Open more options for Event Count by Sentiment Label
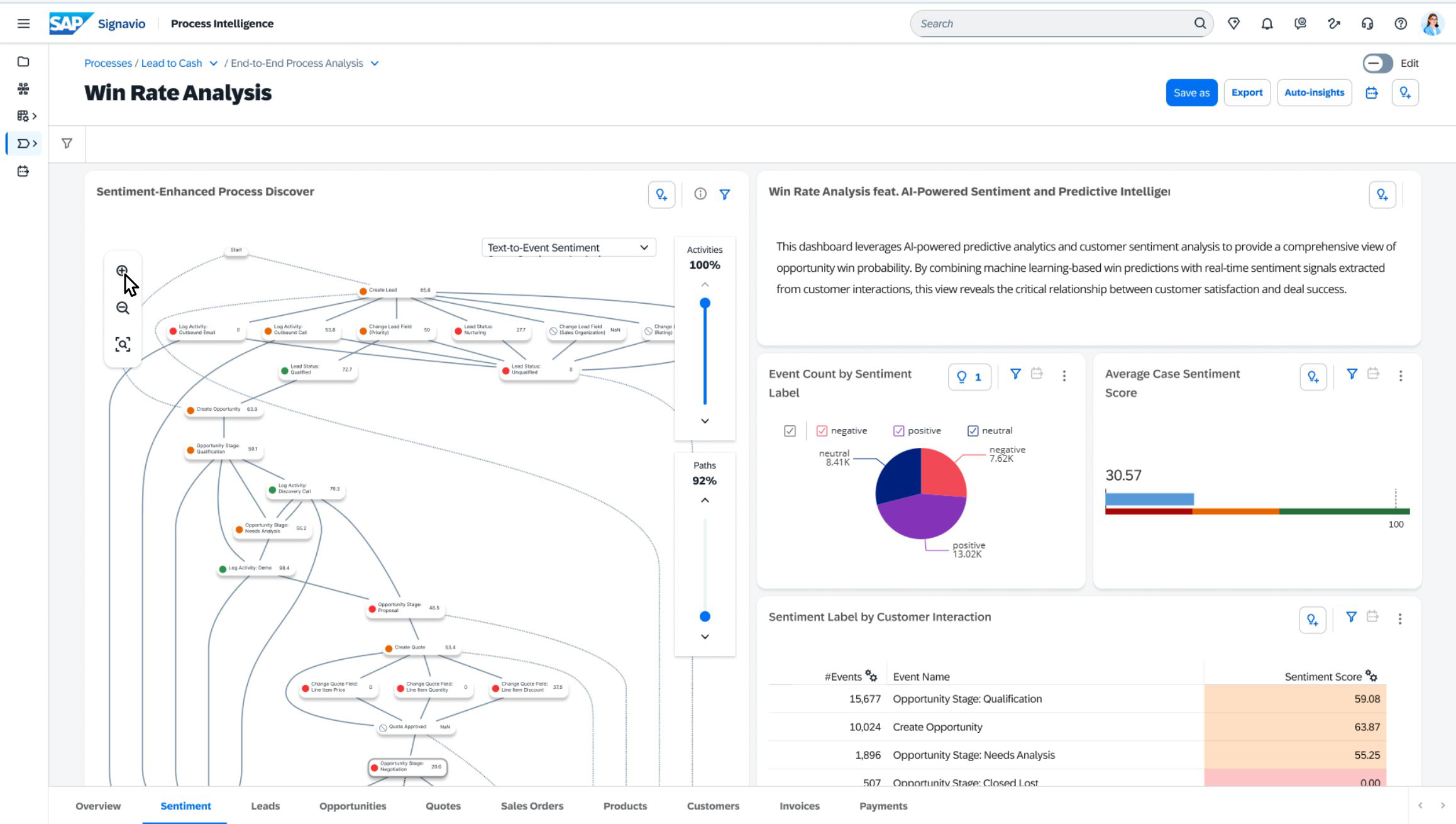The image size is (1456, 824). (x=1064, y=376)
